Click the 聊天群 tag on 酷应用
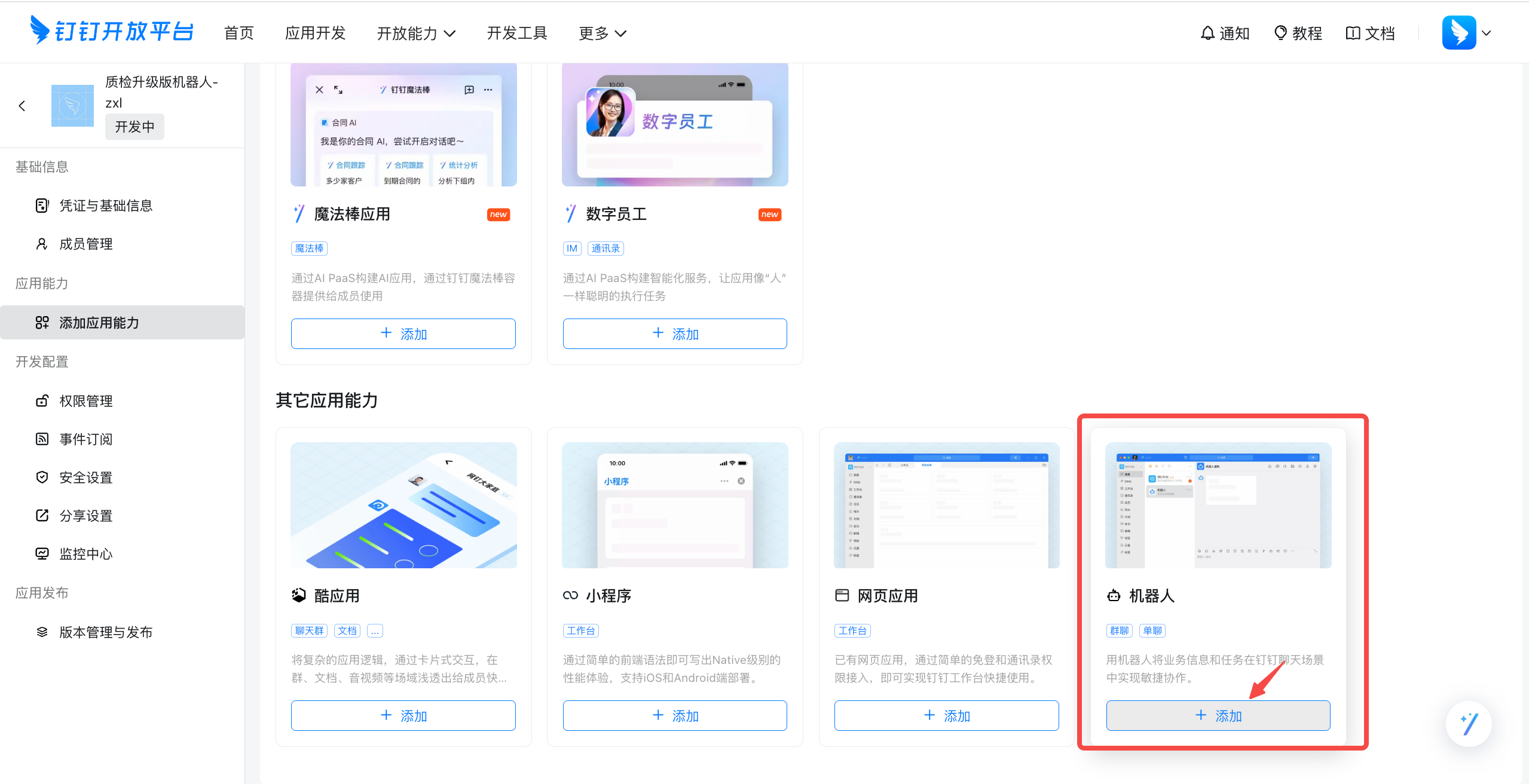The height and width of the screenshot is (784, 1529). tap(310, 631)
